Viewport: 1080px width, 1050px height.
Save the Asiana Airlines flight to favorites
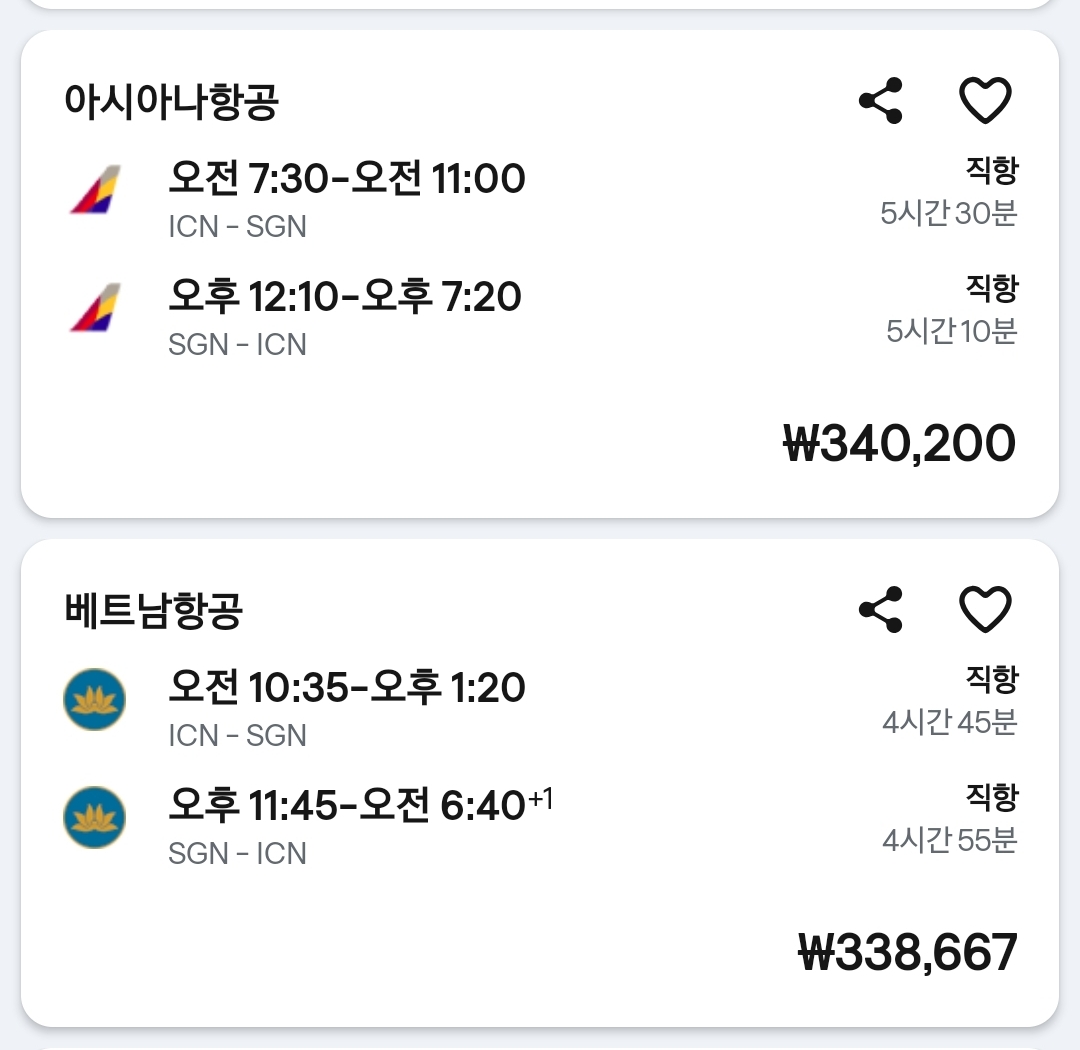985,101
